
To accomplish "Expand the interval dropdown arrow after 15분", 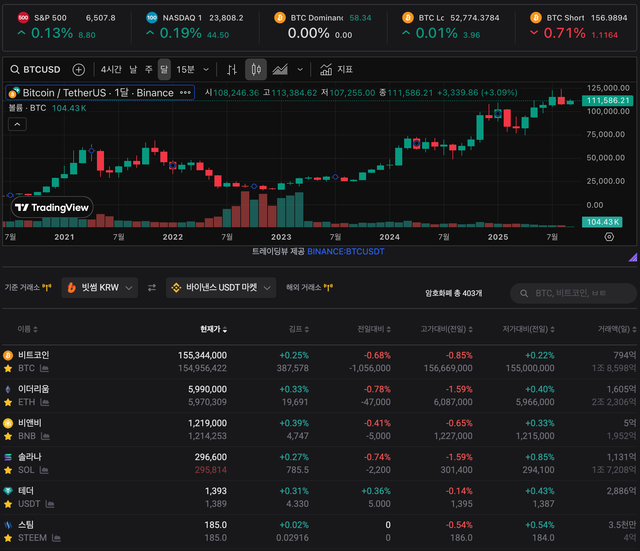I will coord(206,69).
